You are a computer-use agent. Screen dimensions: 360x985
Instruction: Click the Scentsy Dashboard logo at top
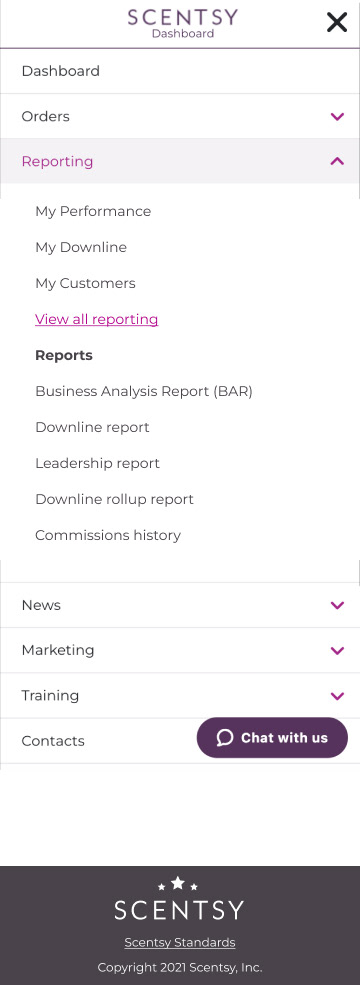point(183,23)
